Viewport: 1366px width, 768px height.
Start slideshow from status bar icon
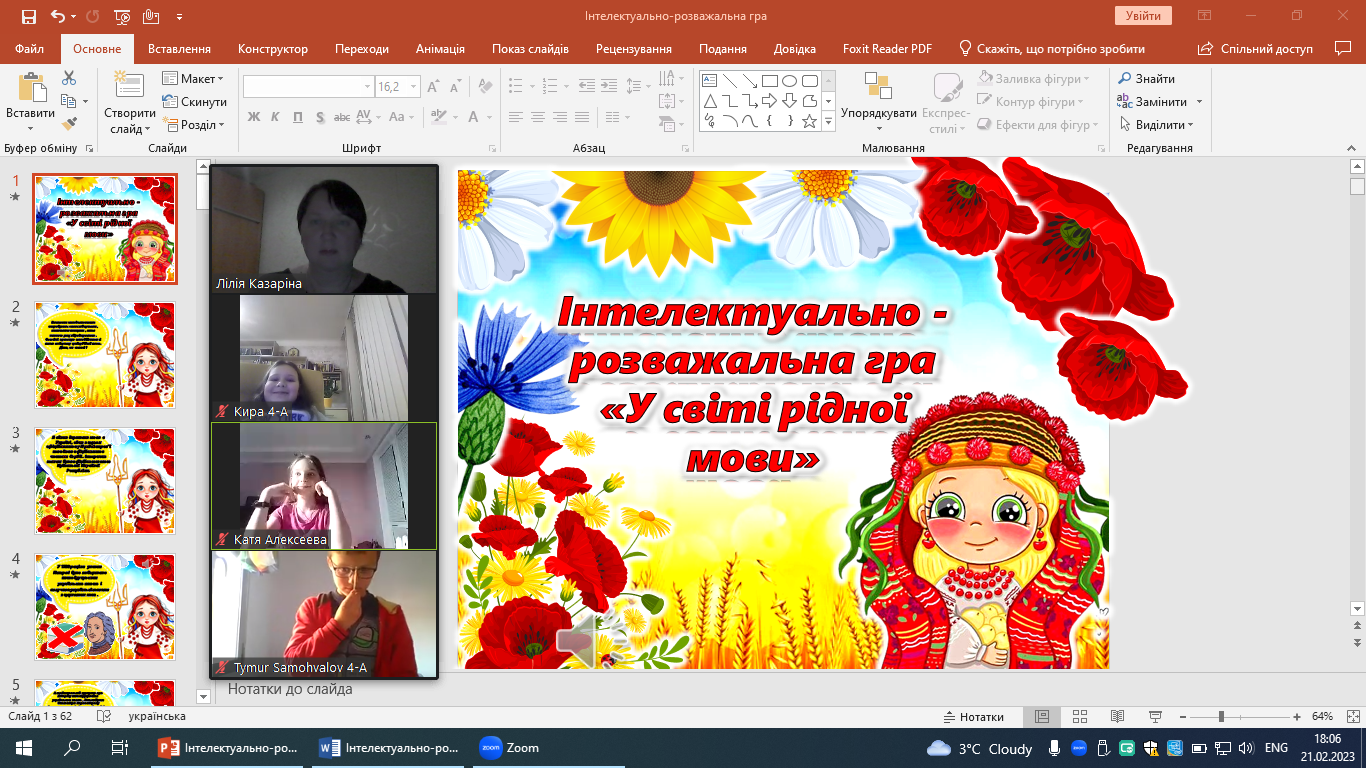pyautogui.click(x=1155, y=717)
